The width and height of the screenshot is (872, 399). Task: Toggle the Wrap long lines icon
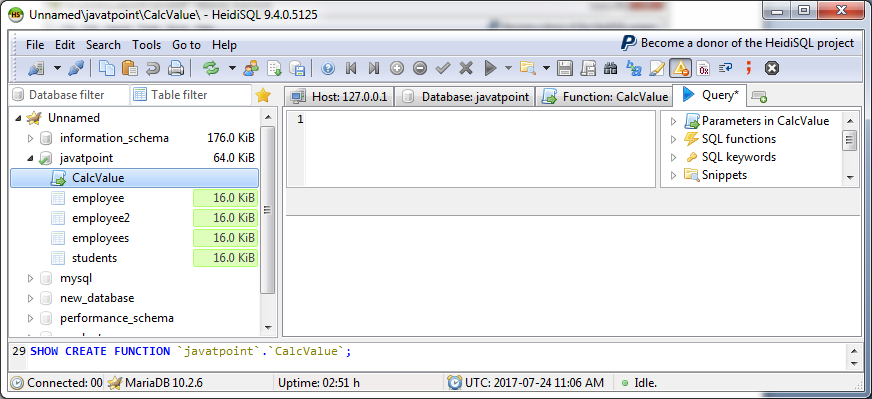point(725,68)
